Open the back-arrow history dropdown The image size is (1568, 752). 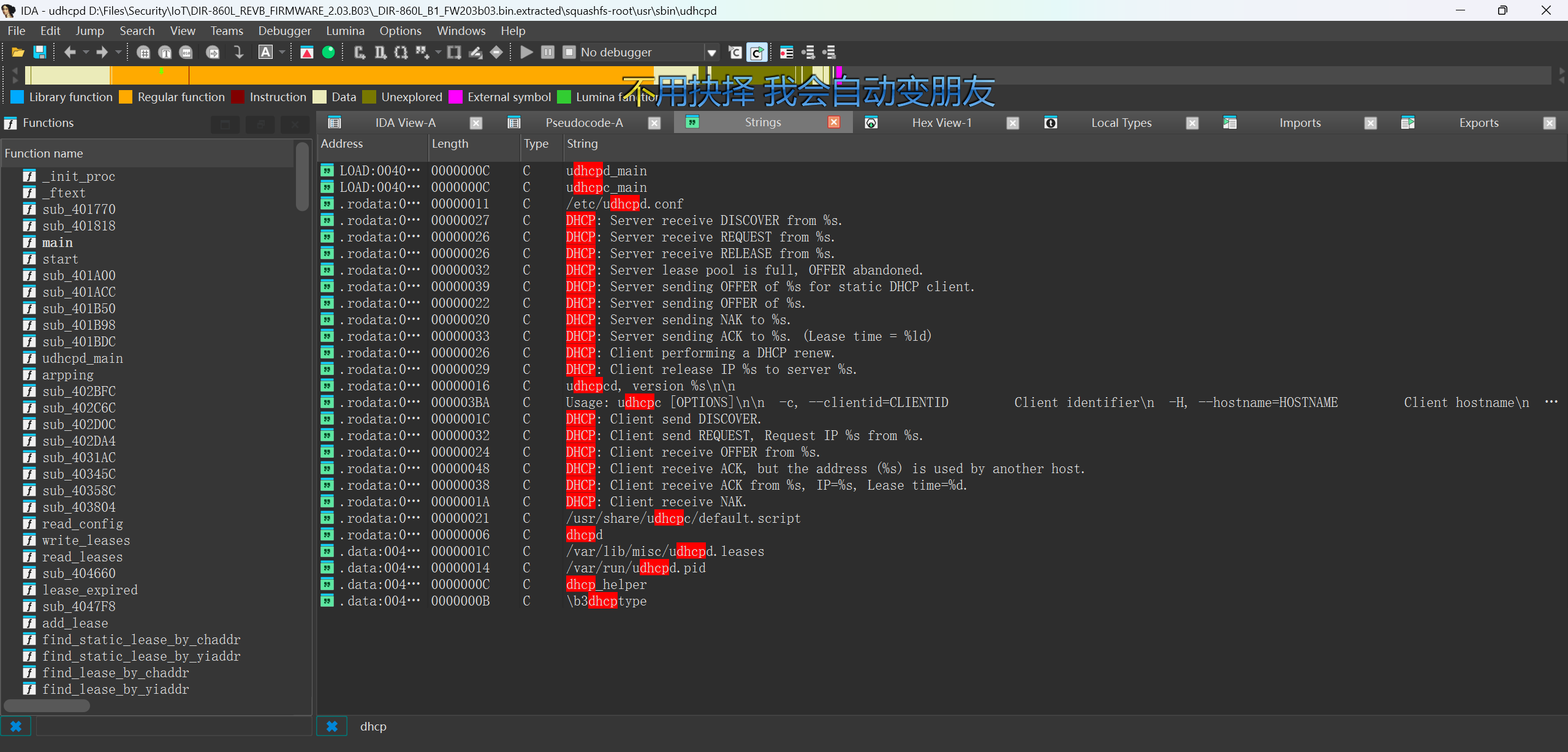(86, 53)
